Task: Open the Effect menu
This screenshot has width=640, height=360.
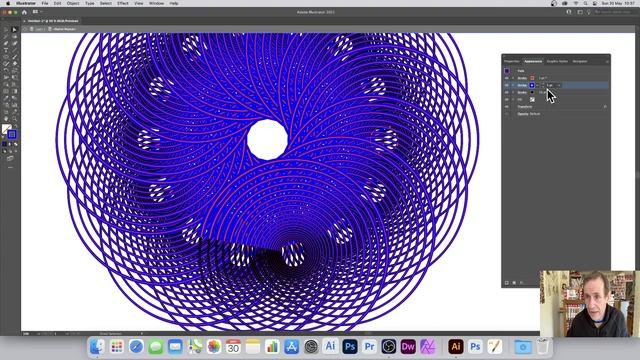Action: tap(123, 3)
